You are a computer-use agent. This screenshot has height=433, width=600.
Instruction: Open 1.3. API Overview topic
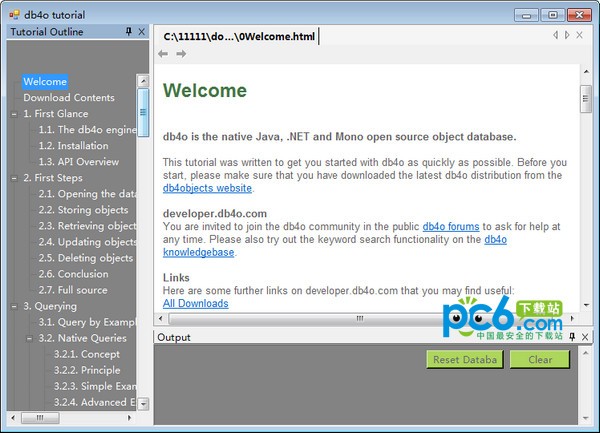(79, 162)
